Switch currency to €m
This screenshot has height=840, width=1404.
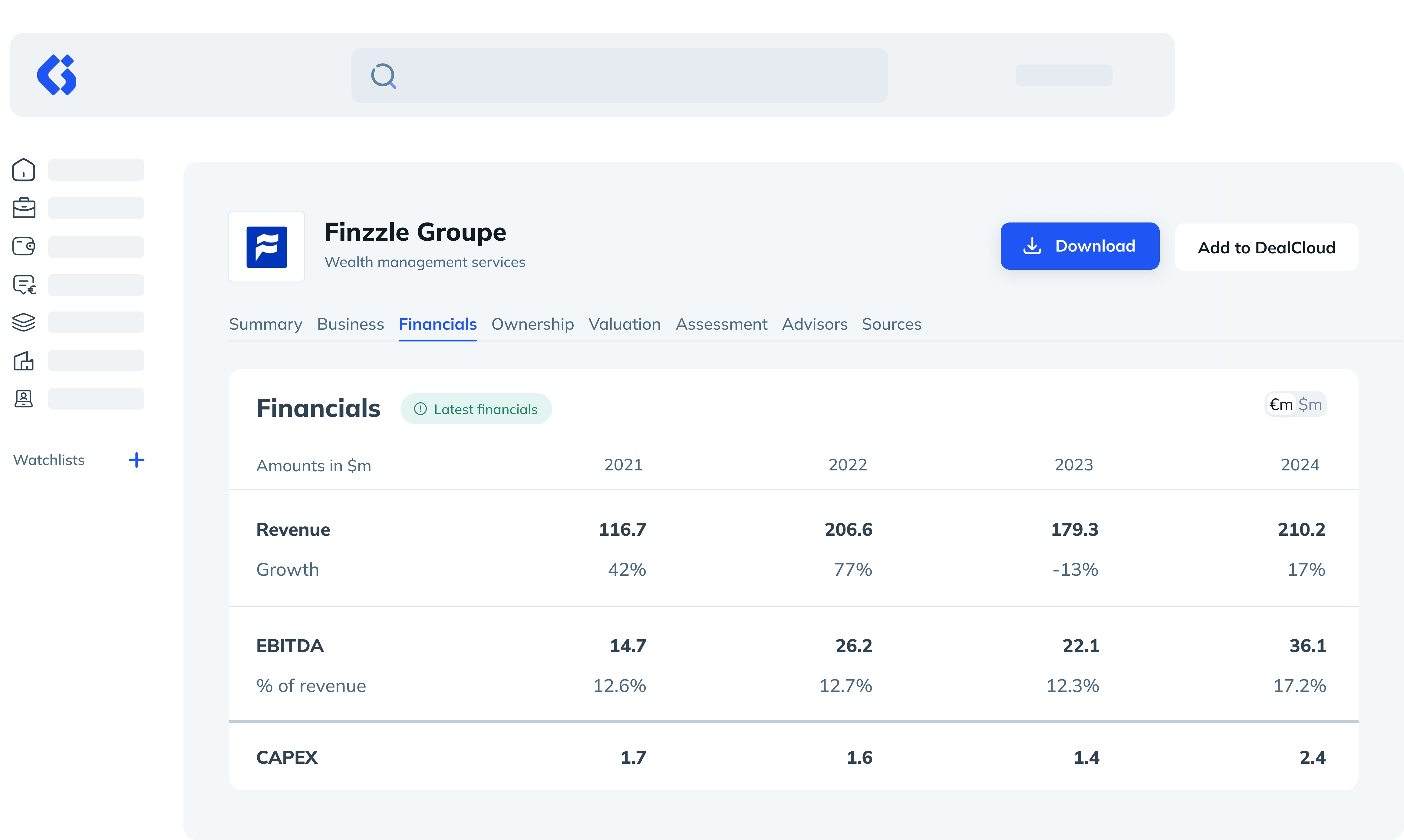tap(1280, 405)
